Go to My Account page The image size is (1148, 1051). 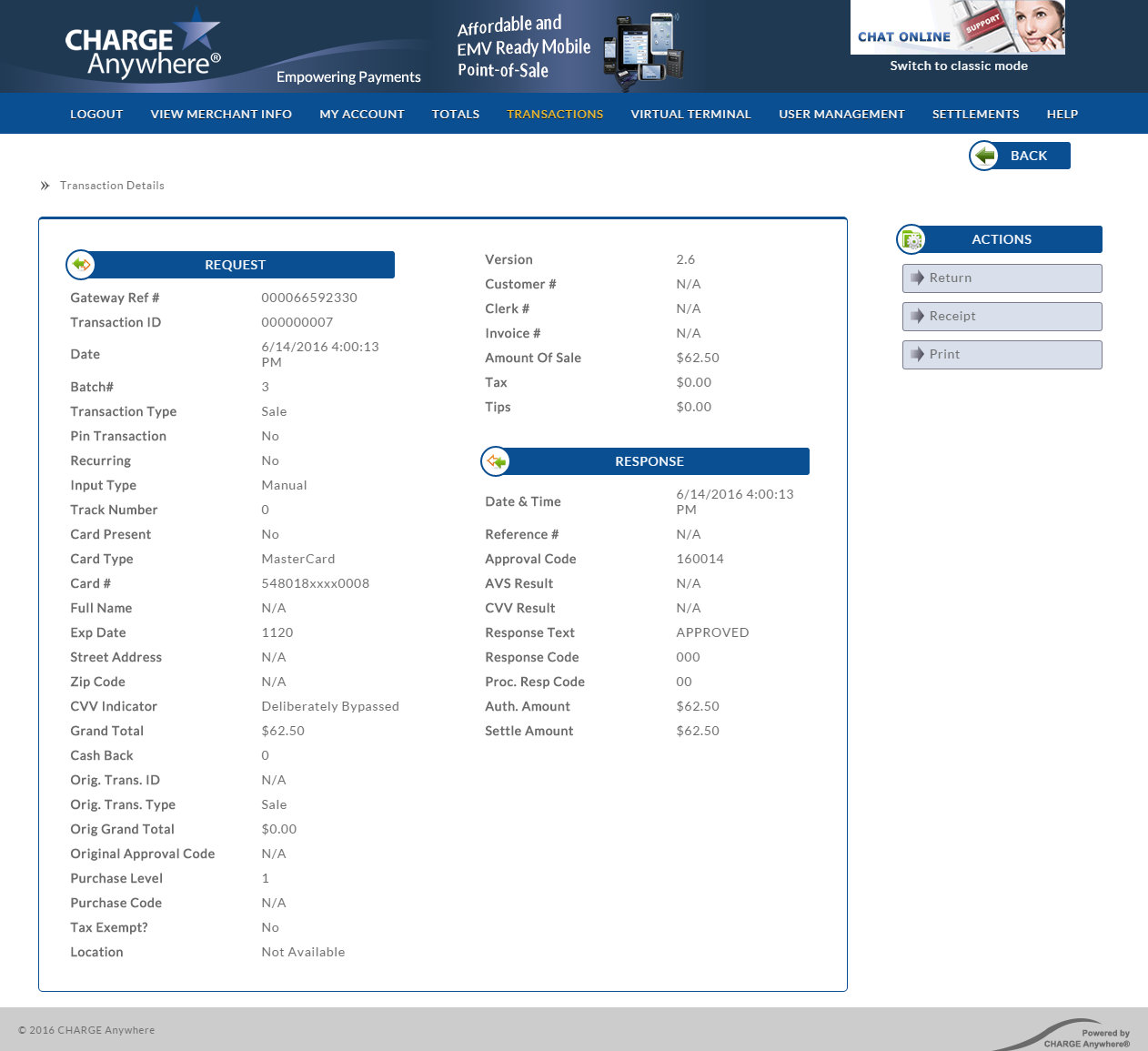pyautogui.click(x=362, y=114)
